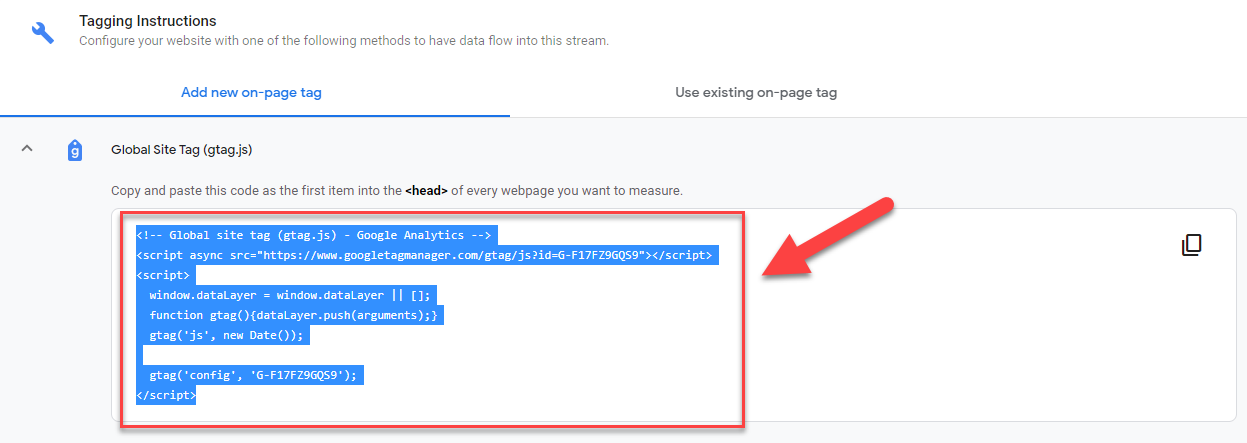1247x443 pixels.
Task: Click the Tagging Instructions heading
Action: 147,20
